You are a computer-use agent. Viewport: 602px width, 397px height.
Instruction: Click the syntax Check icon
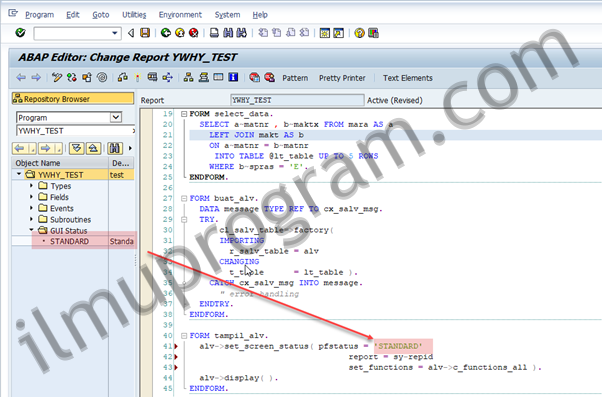(x=123, y=78)
